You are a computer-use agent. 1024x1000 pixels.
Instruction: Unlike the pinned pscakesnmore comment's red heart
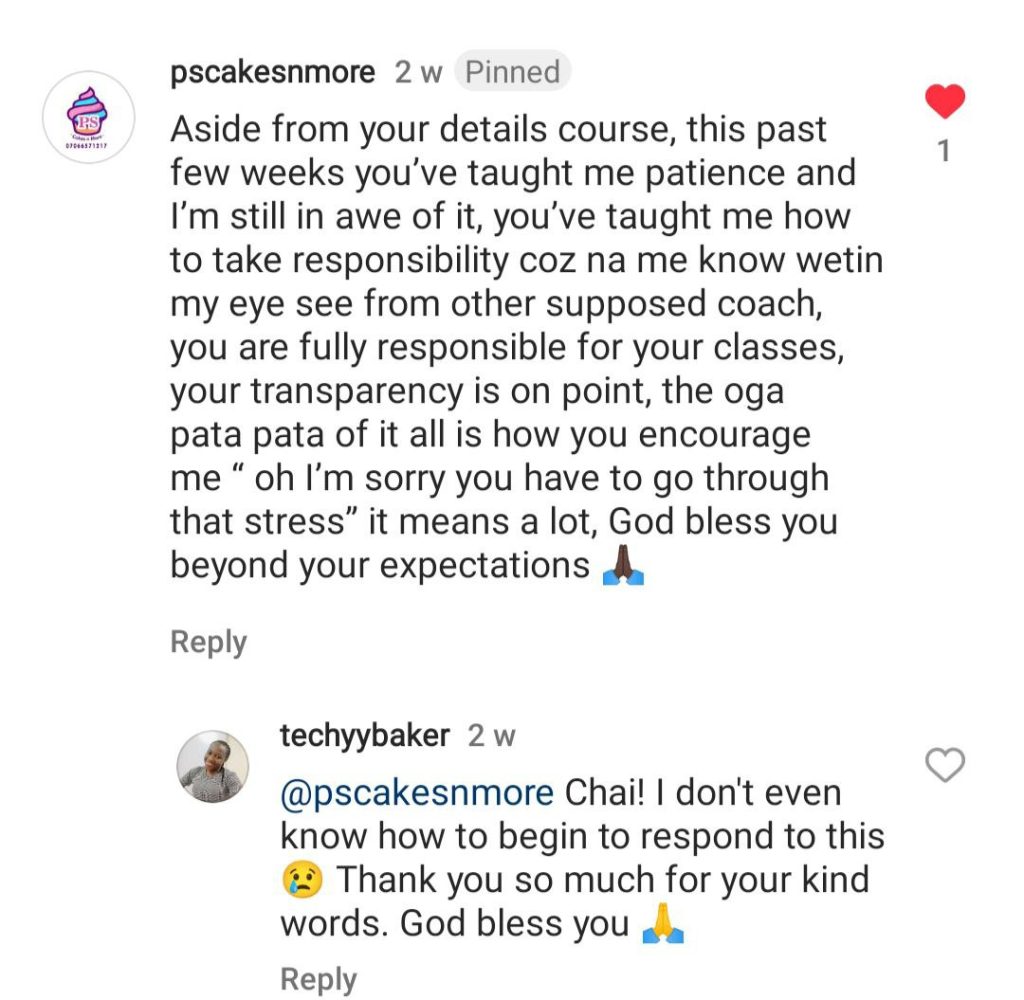[x=944, y=102]
